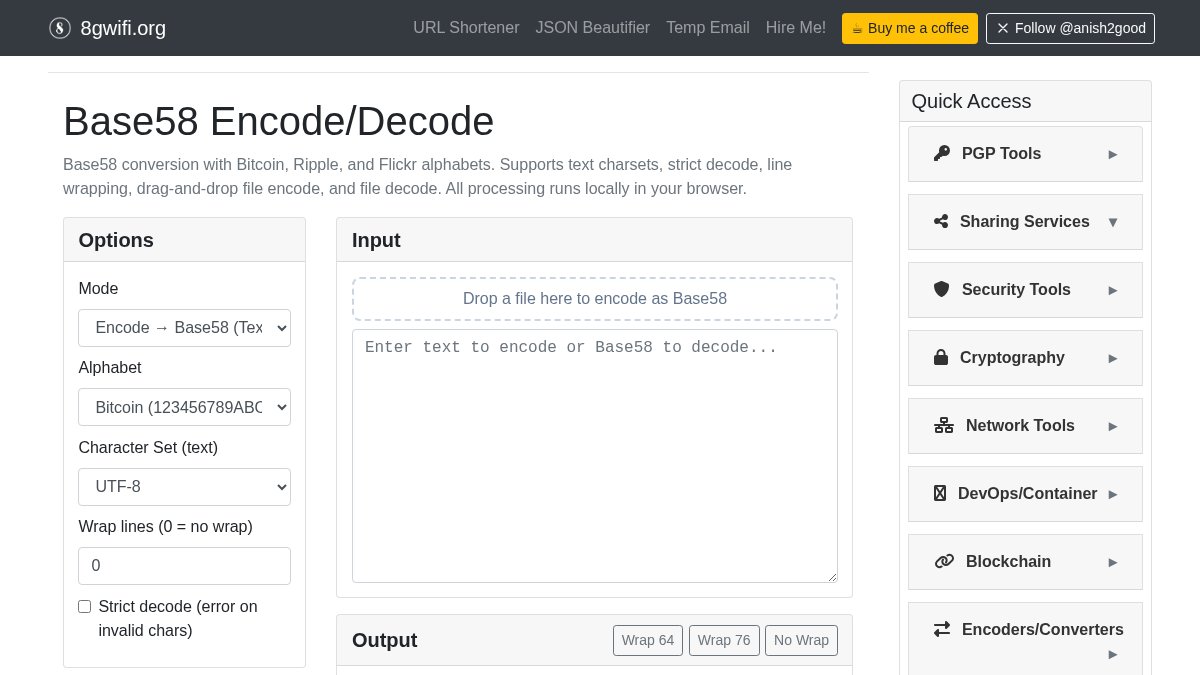Click the Security Tools shield icon

pos(941,289)
